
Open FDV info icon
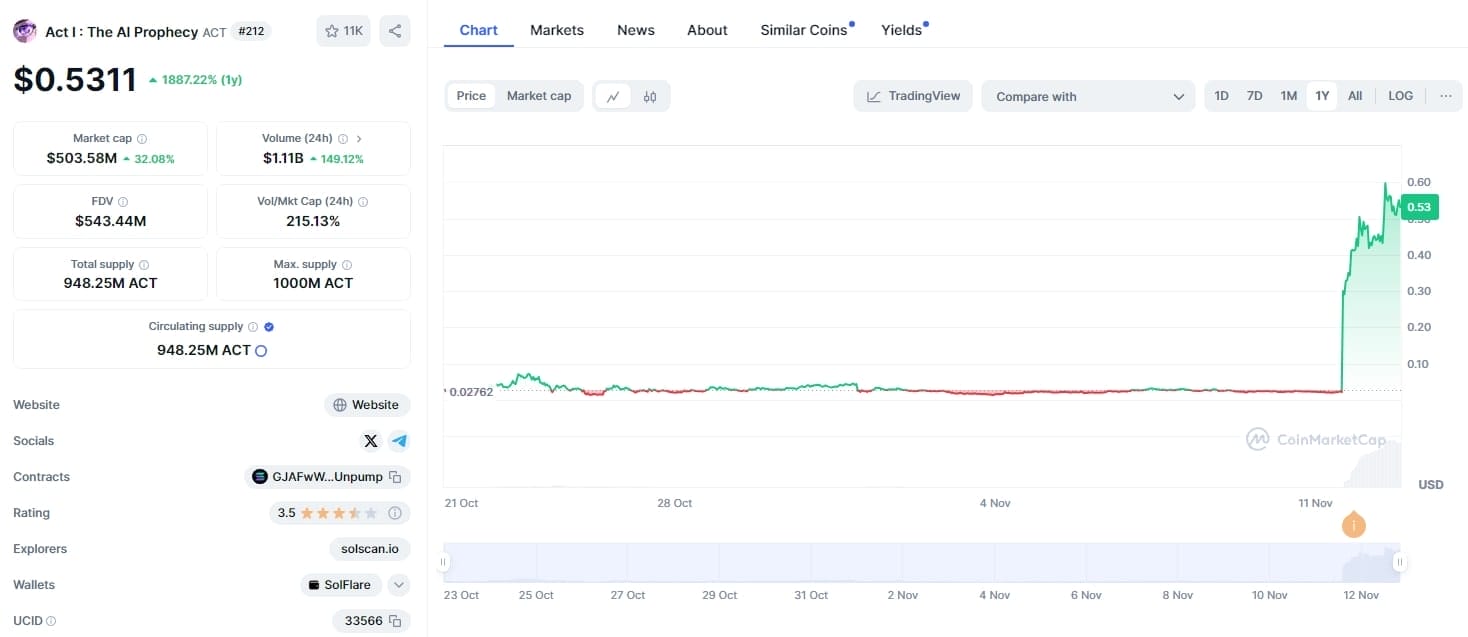[123, 202]
